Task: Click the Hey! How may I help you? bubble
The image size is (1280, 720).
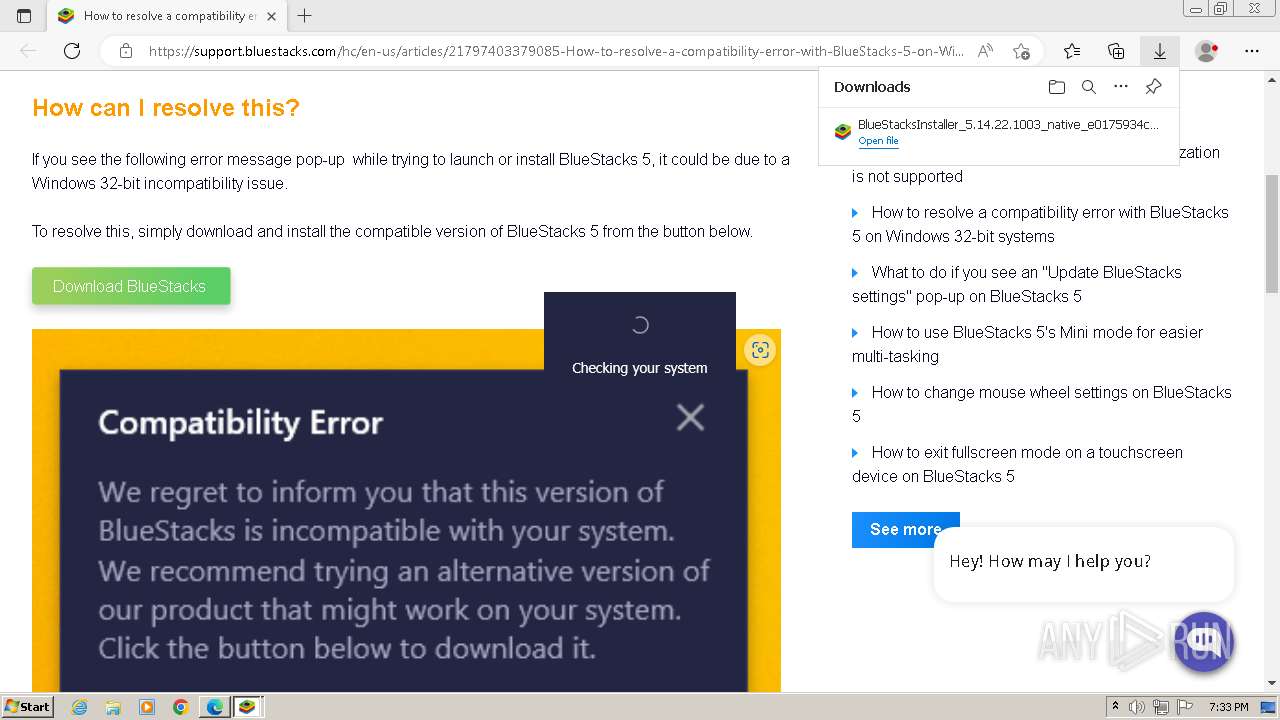Action: click(x=1083, y=563)
